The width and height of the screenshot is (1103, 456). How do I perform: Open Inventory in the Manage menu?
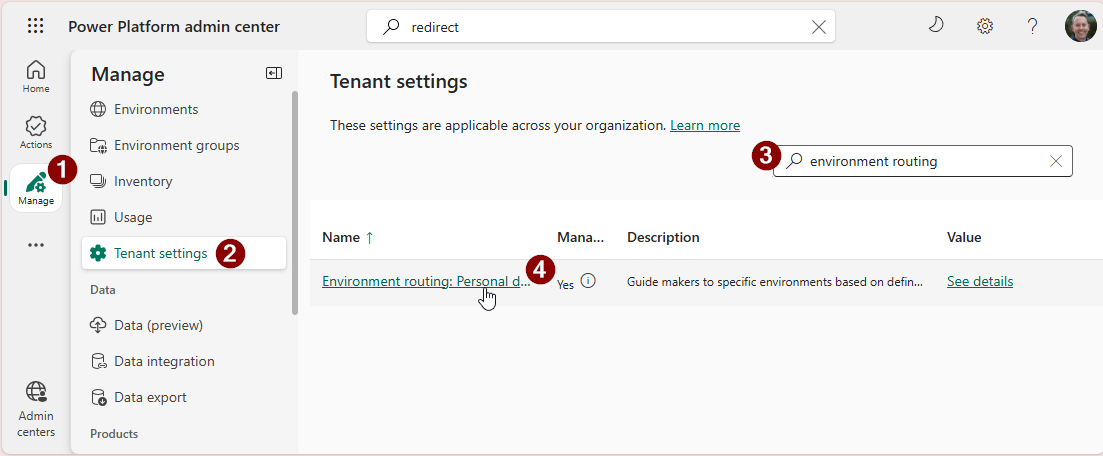tap(143, 182)
